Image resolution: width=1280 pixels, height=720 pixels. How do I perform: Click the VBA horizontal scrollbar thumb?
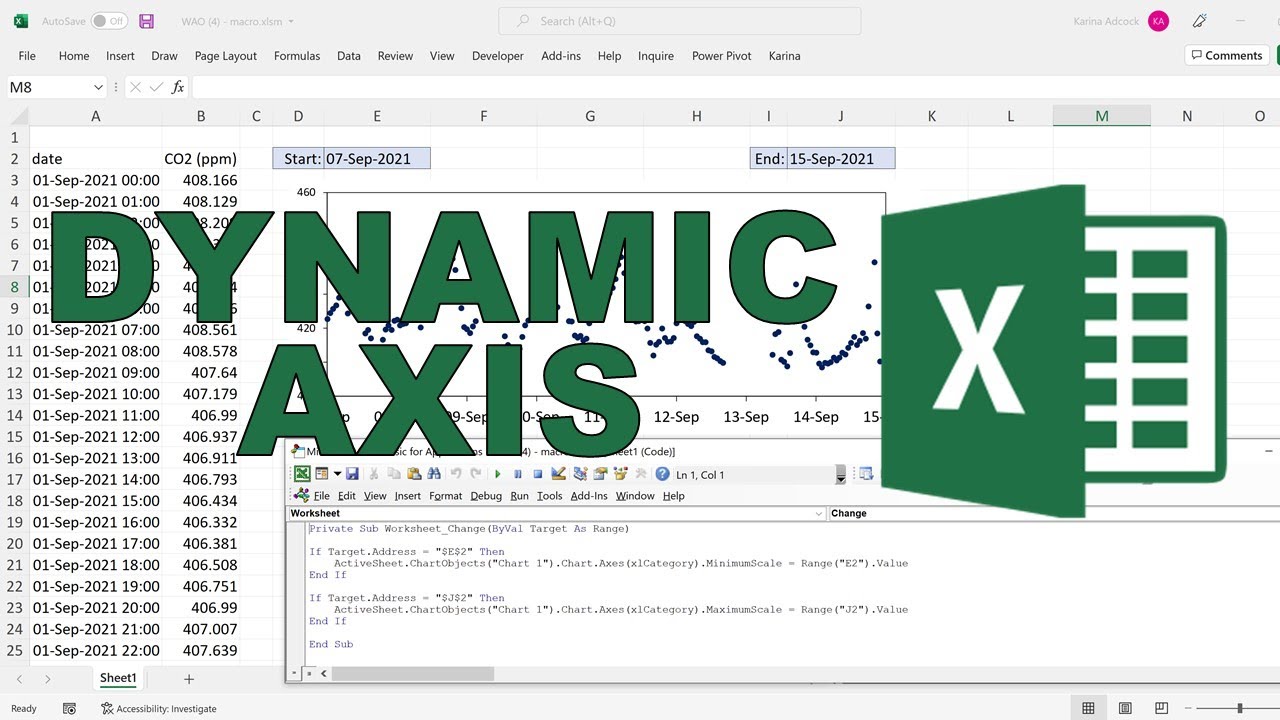413,674
